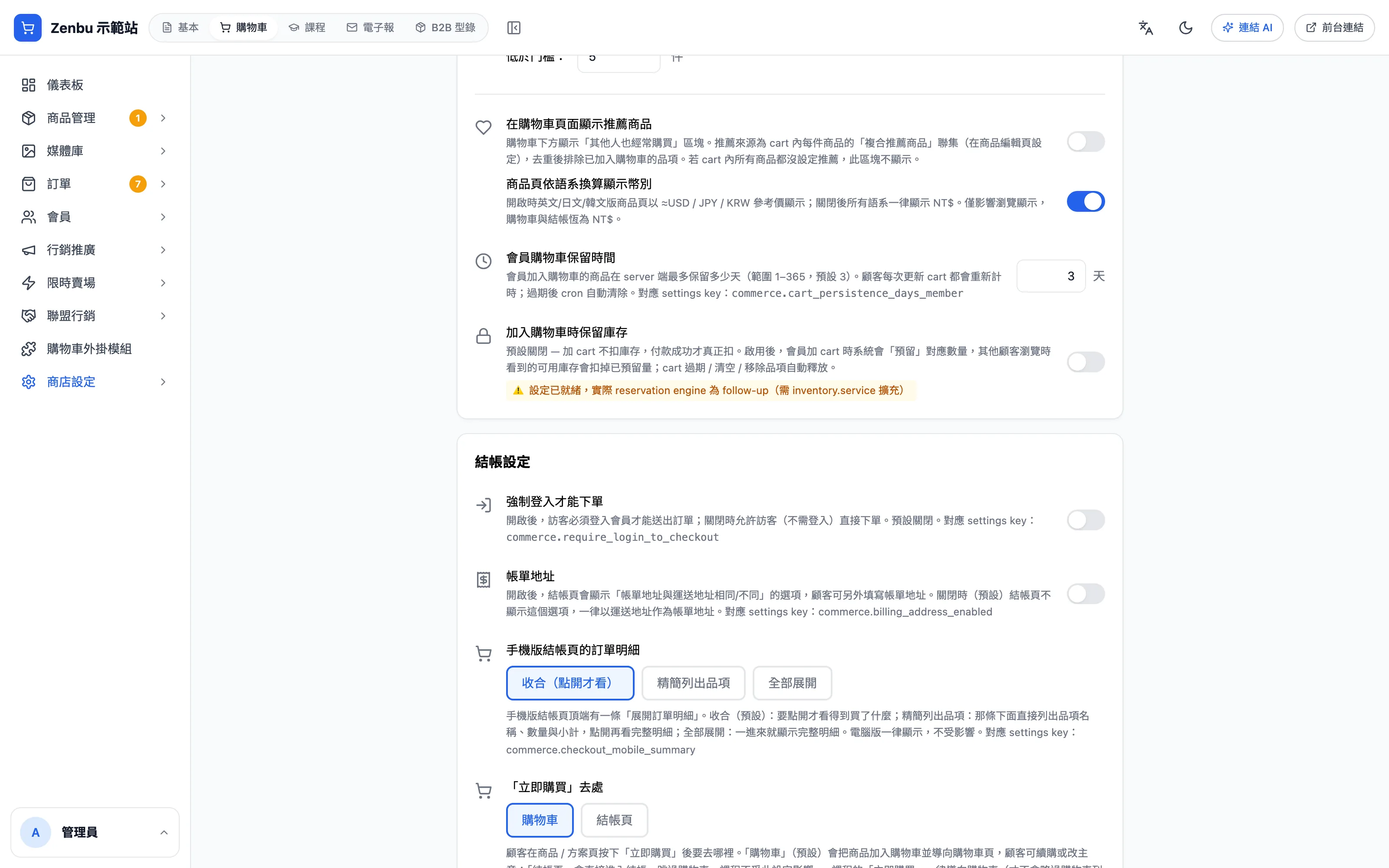
Task: Click the 訂單 badge showing 7
Action: 138,184
